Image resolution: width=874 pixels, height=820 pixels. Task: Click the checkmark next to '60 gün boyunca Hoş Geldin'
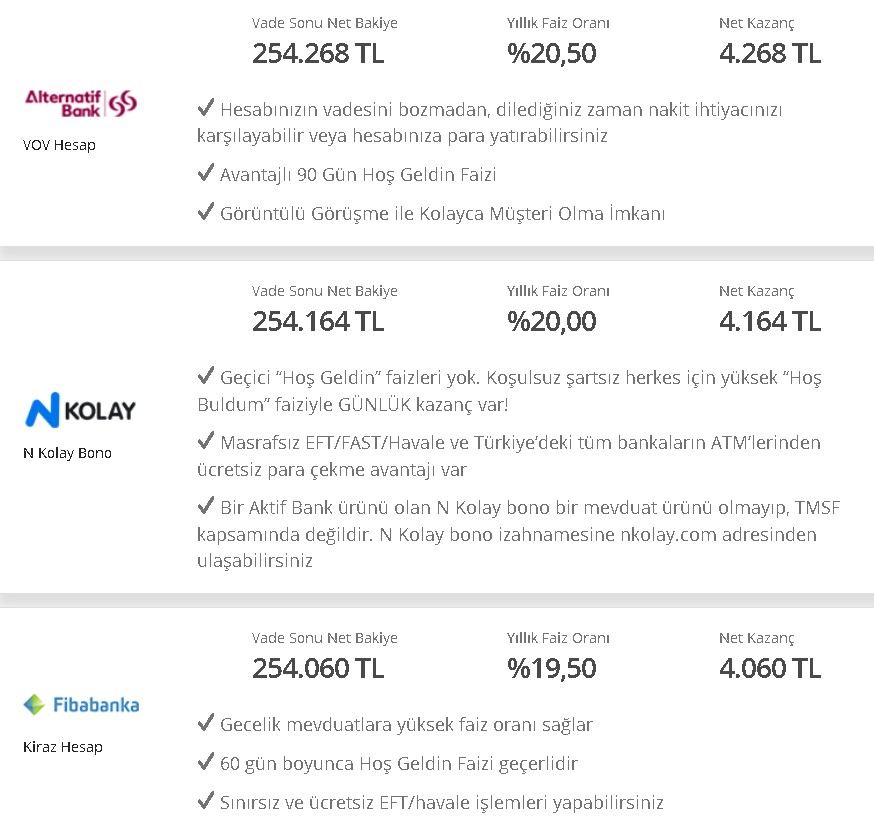pos(206,761)
